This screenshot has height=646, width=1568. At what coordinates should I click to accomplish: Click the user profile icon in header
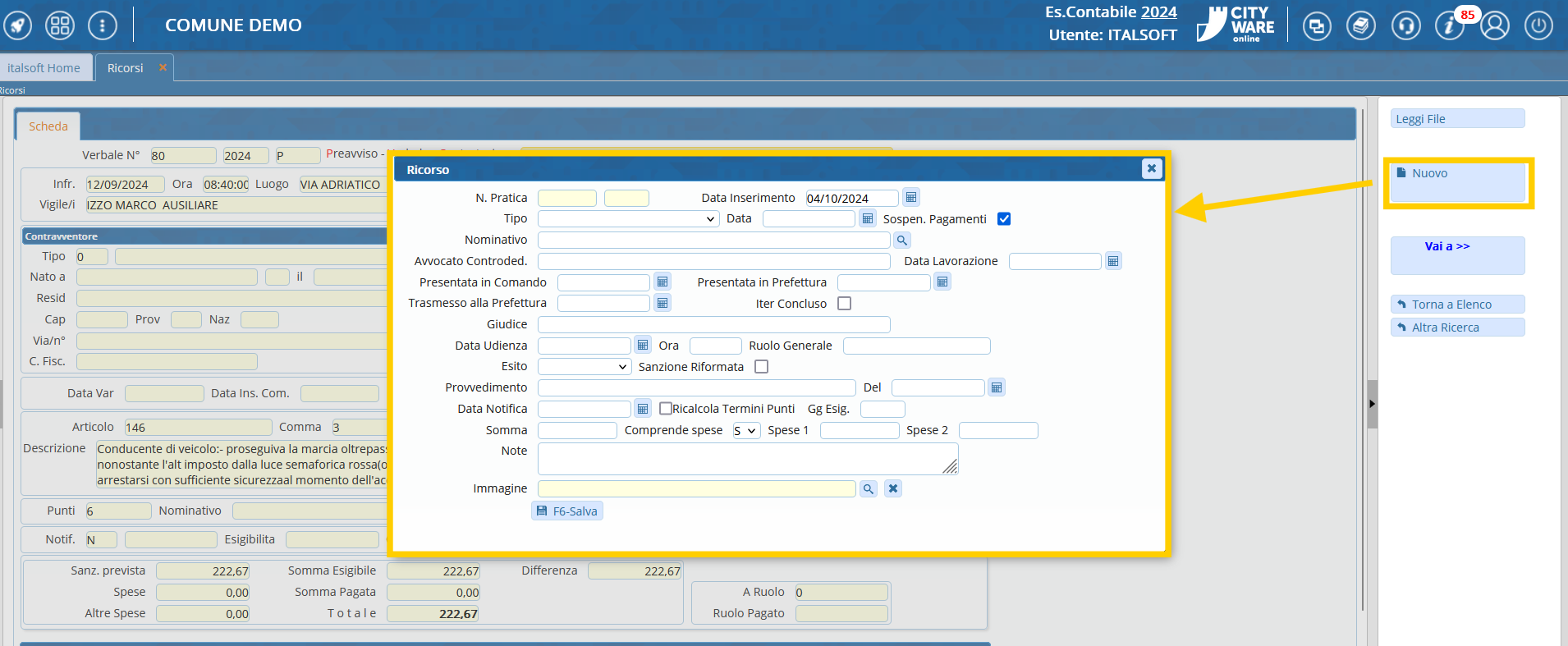pos(1495,26)
